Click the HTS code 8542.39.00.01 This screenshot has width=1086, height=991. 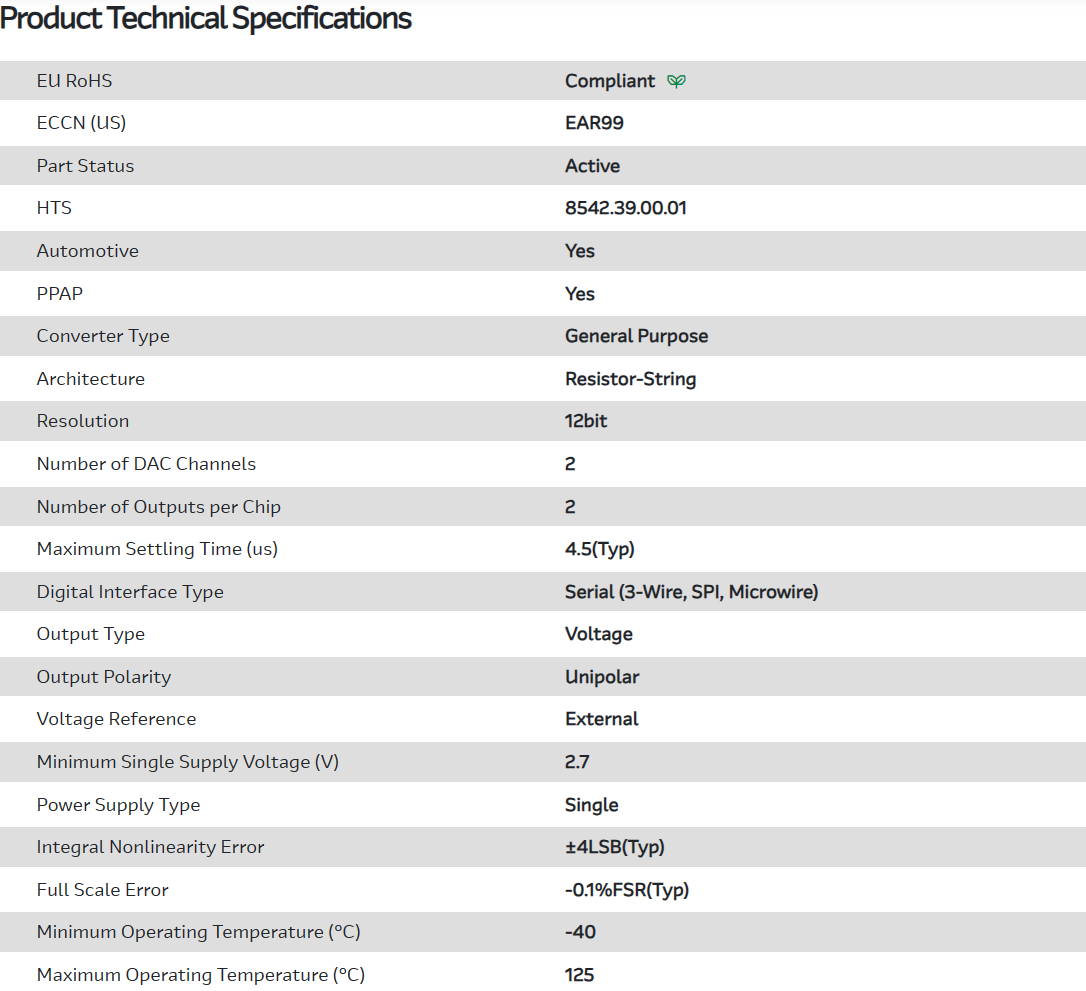coord(626,208)
